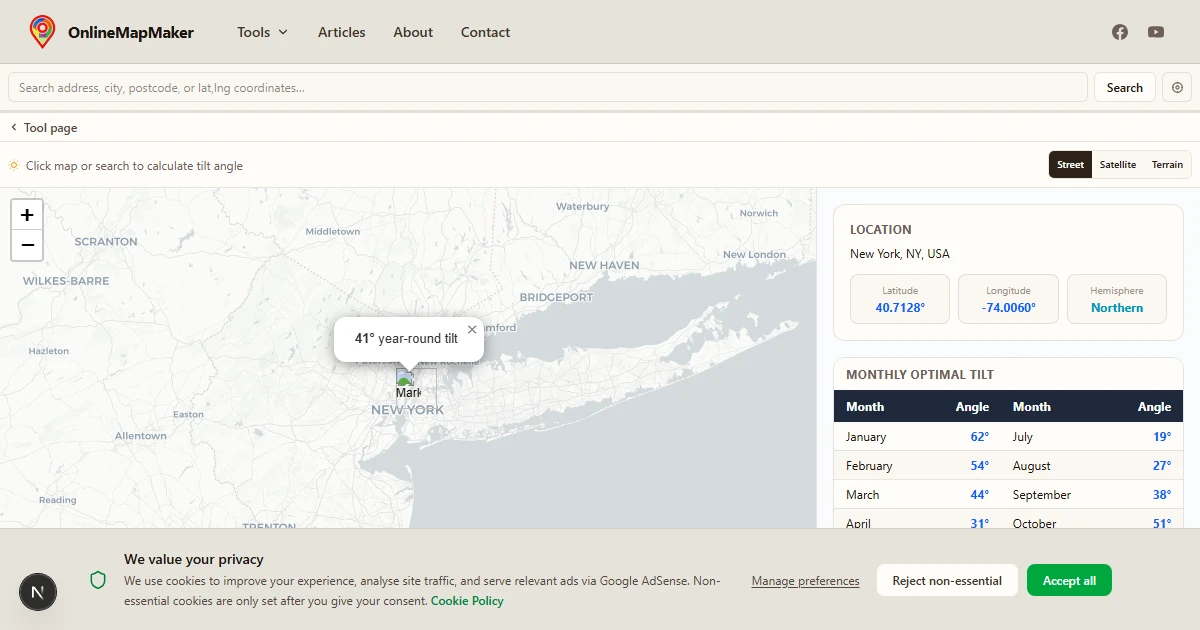Screen dimensions: 1200x630
Task: Select July row angle 19°
Action: [x=1161, y=437]
